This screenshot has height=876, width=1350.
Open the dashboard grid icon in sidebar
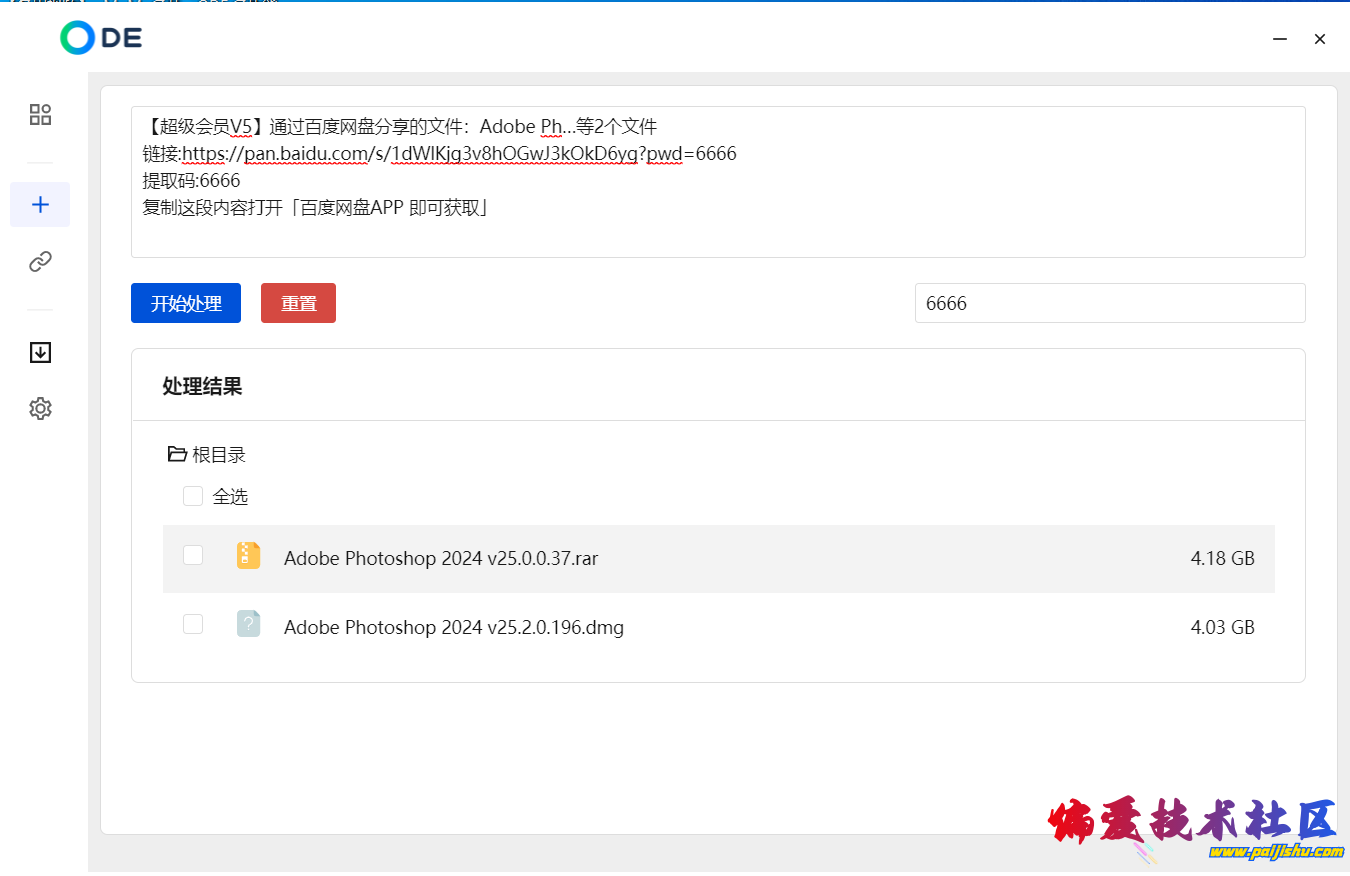click(40, 114)
